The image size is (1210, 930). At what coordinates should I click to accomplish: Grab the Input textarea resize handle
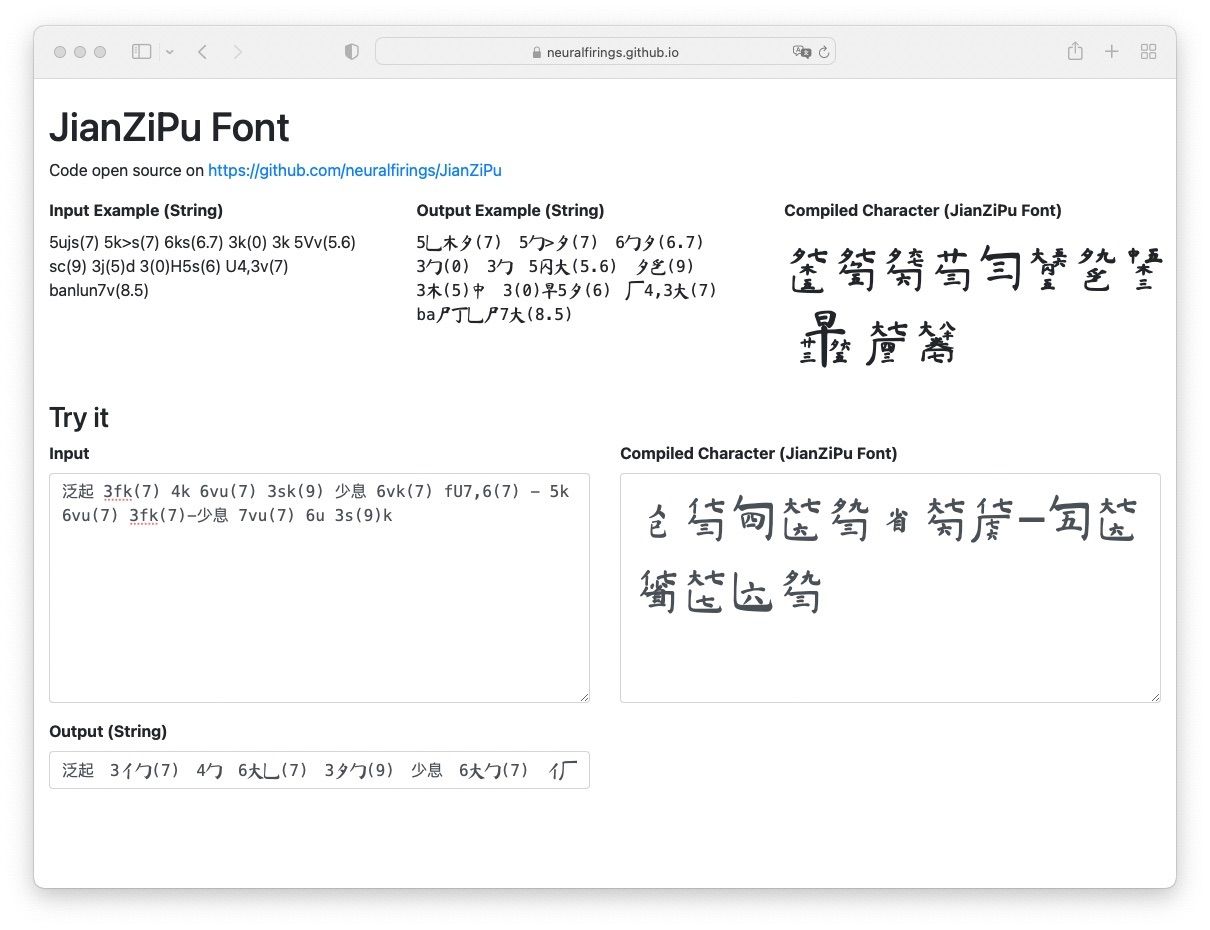tap(586, 697)
